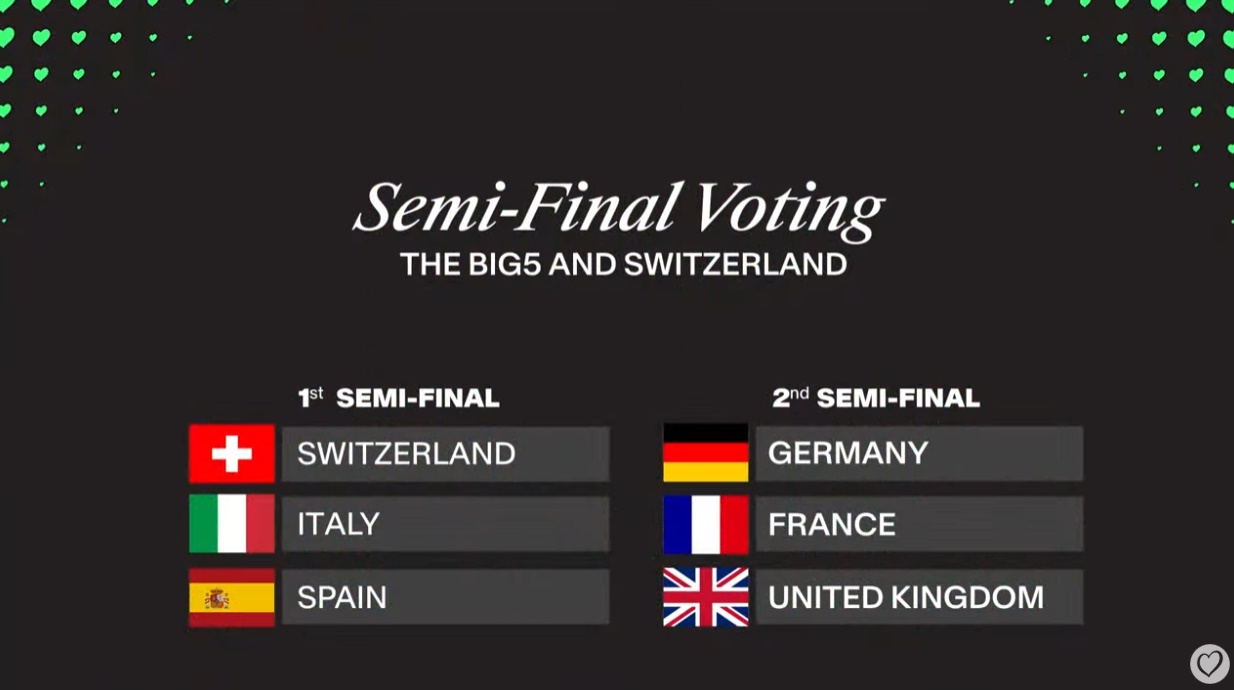Click the Switzerland flag icon
The height and width of the screenshot is (690, 1234).
tap(232, 454)
